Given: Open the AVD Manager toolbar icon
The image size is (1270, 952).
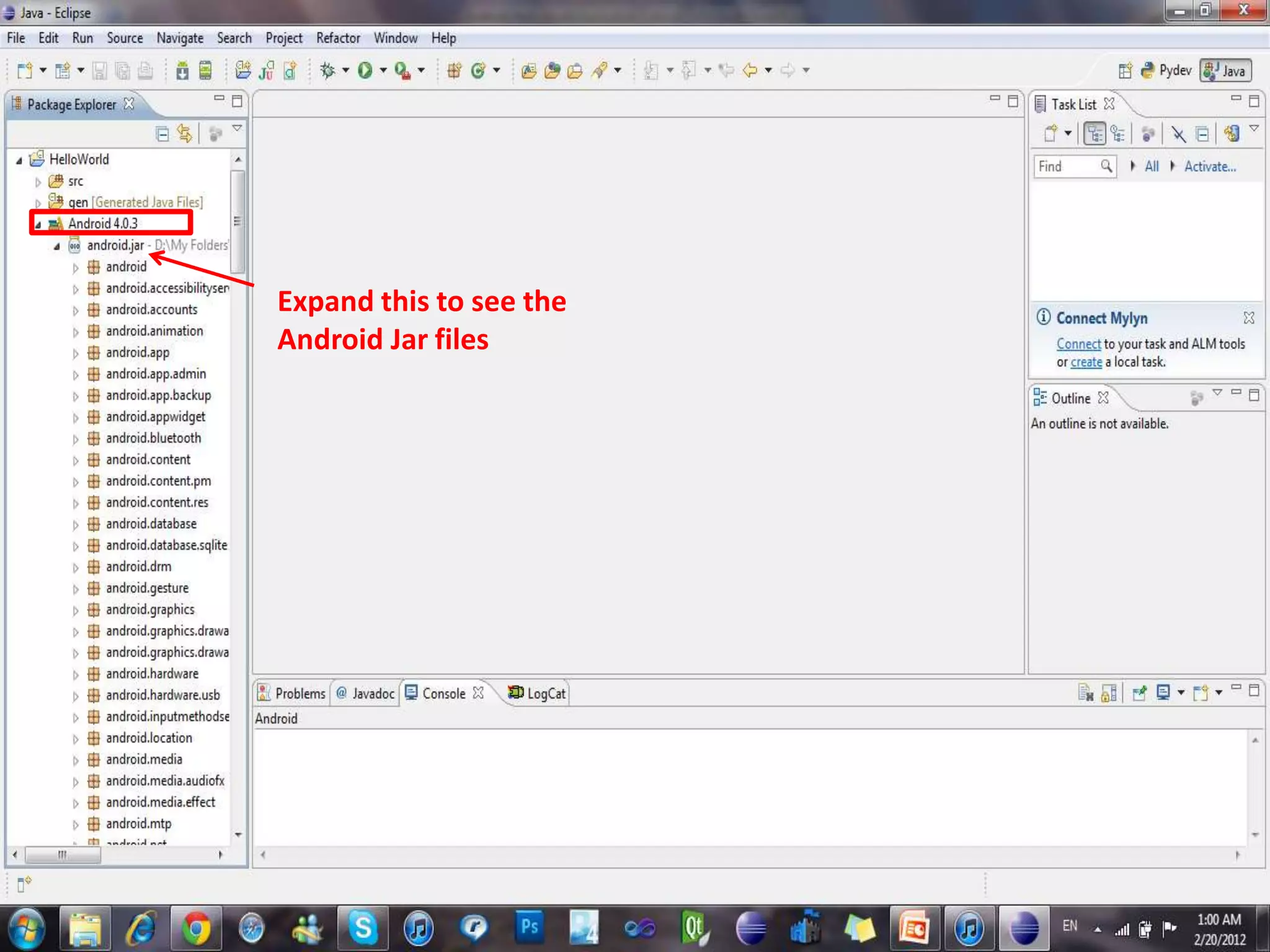Looking at the screenshot, I should pyautogui.click(x=205, y=71).
